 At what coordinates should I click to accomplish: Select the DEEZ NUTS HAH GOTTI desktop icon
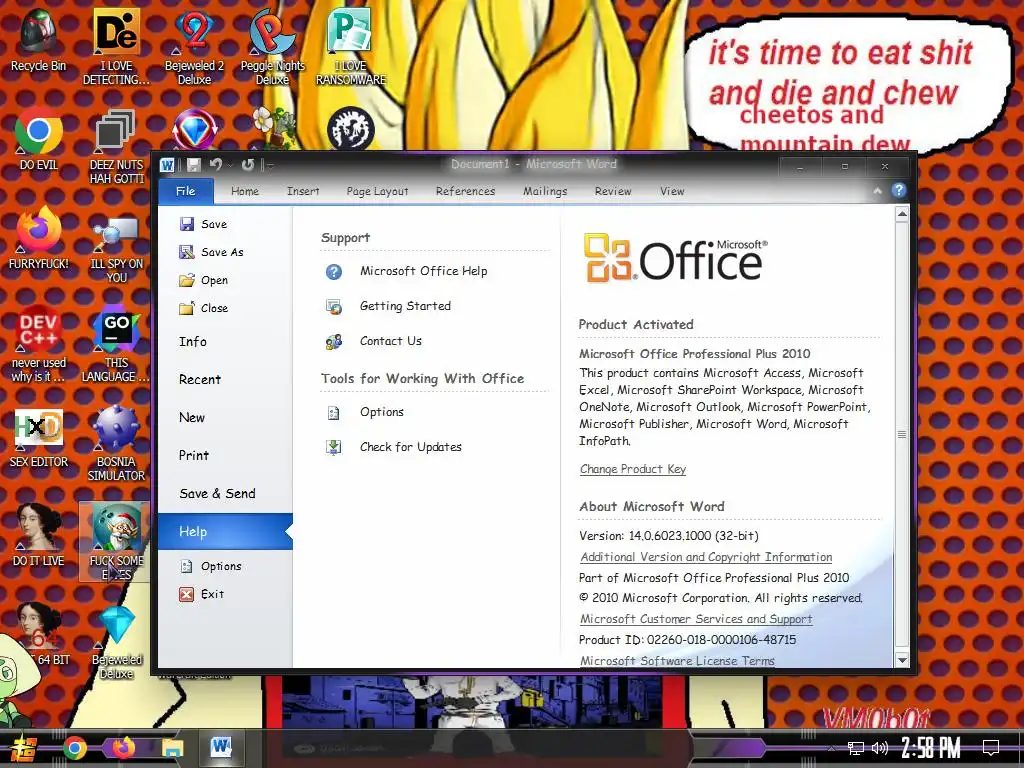(x=116, y=146)
